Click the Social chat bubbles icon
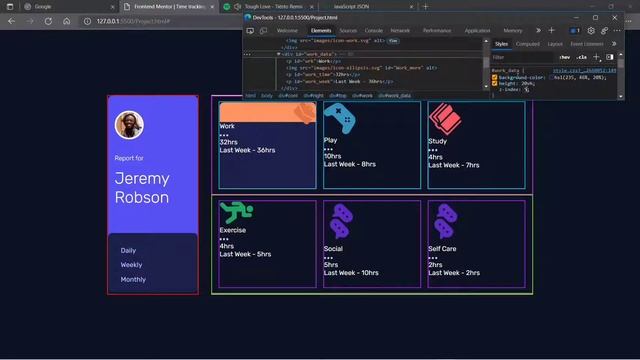 [x=342, y=222]
